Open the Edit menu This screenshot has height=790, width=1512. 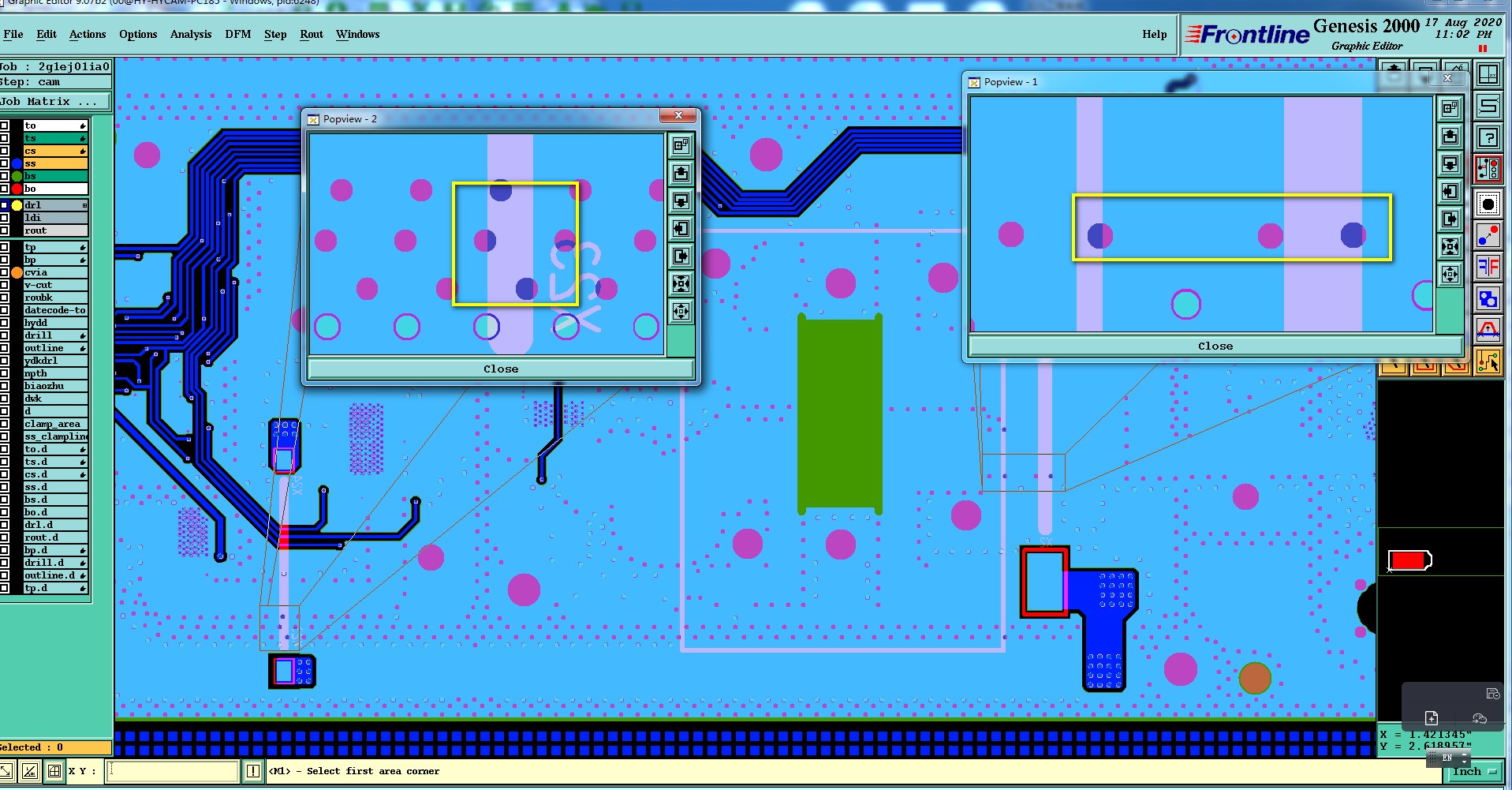pos(47,34)
